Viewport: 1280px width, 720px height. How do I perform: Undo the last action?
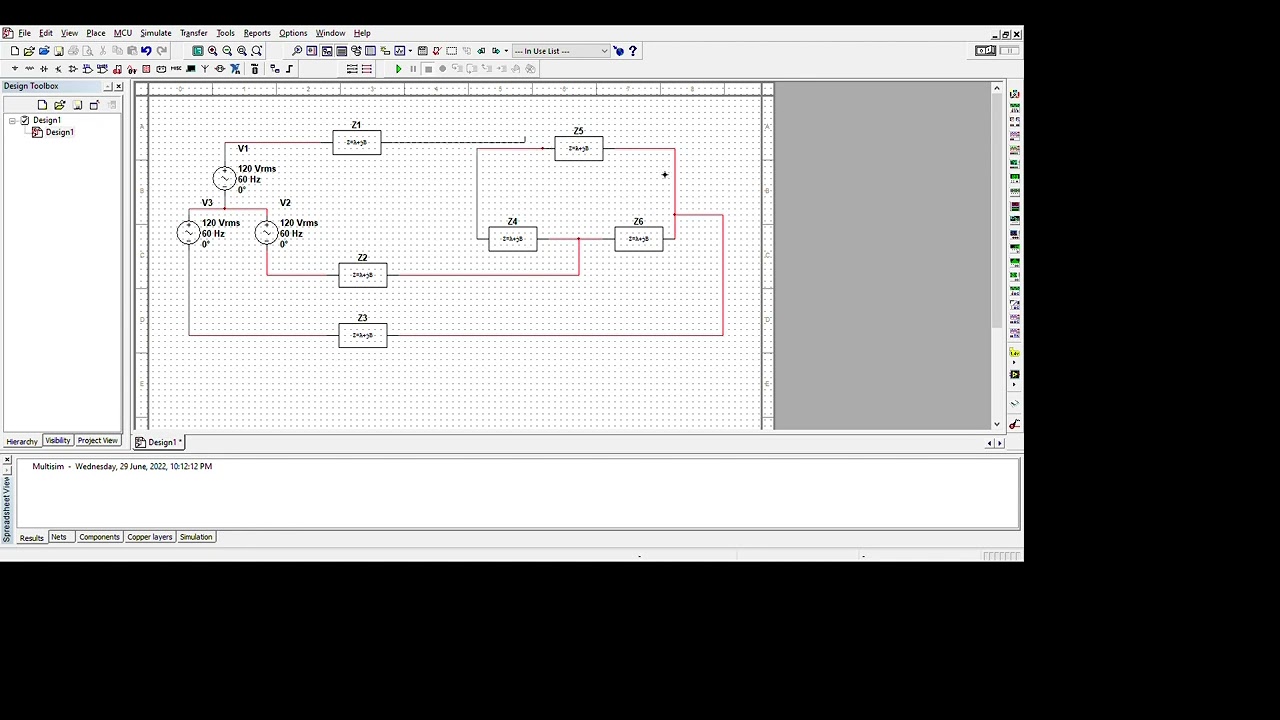coord(146,51)
